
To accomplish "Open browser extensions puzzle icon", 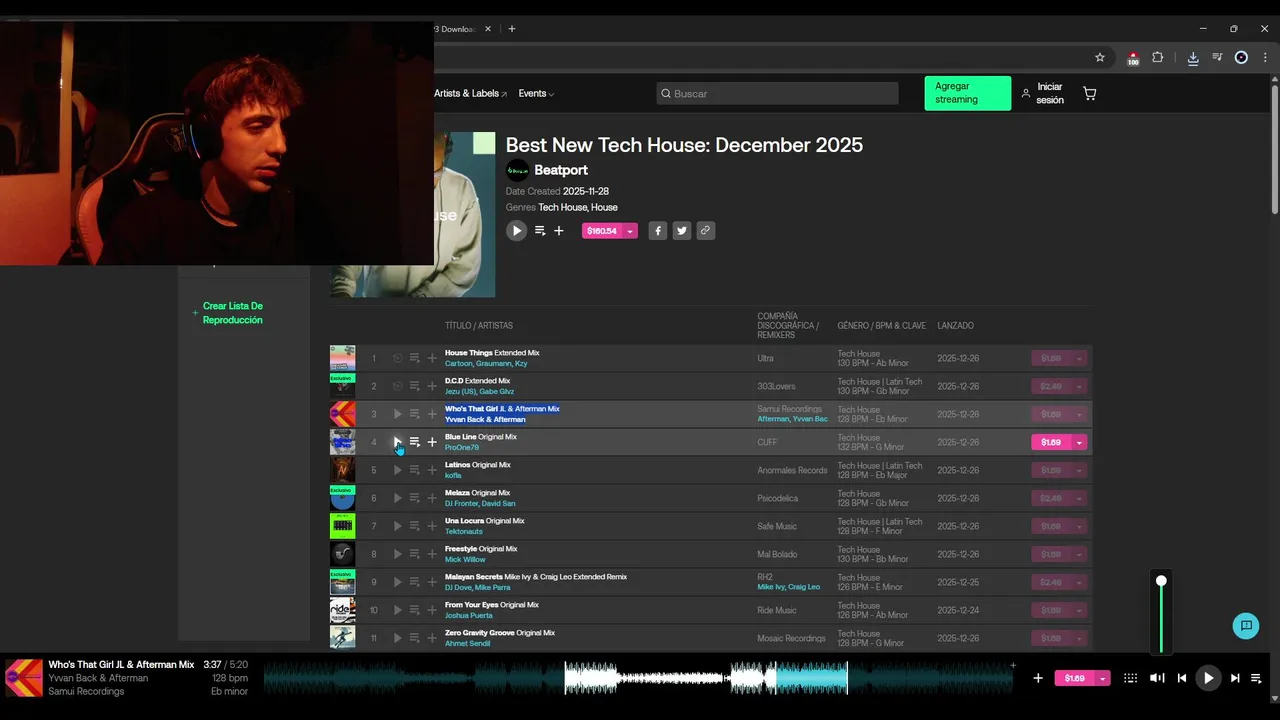I will tap(1158, 57).
